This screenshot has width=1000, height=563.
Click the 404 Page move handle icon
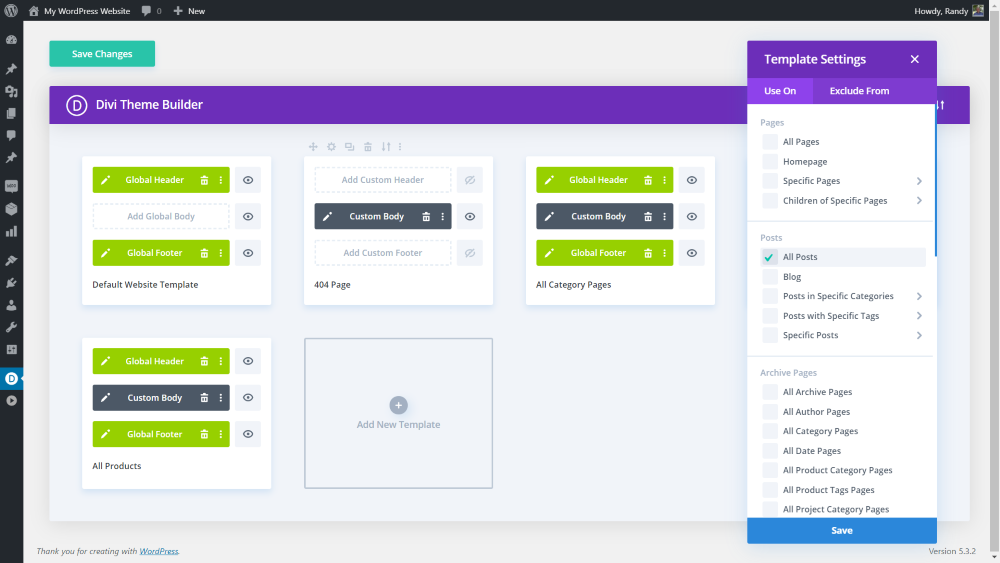[313, 147]
